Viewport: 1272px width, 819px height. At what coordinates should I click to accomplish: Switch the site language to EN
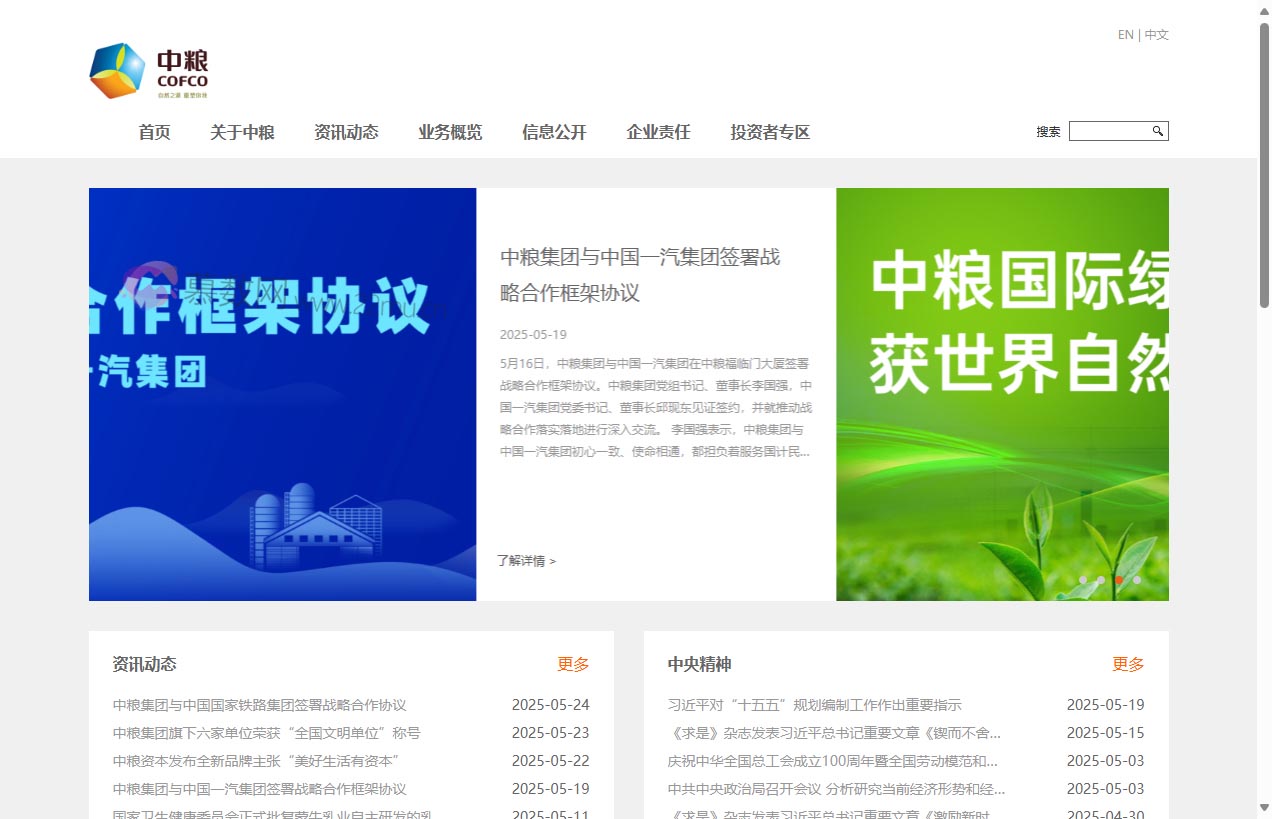pos(1124,34)
